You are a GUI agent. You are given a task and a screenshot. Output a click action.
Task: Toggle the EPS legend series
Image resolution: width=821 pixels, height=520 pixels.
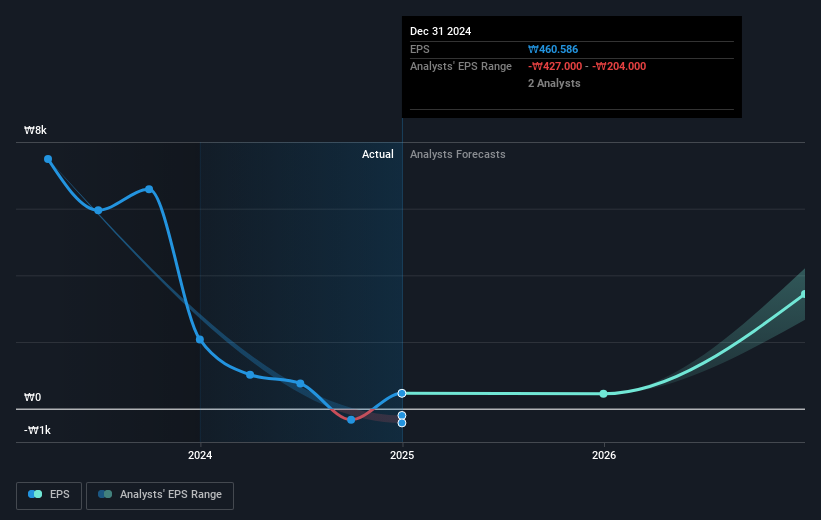coord(49,495)
